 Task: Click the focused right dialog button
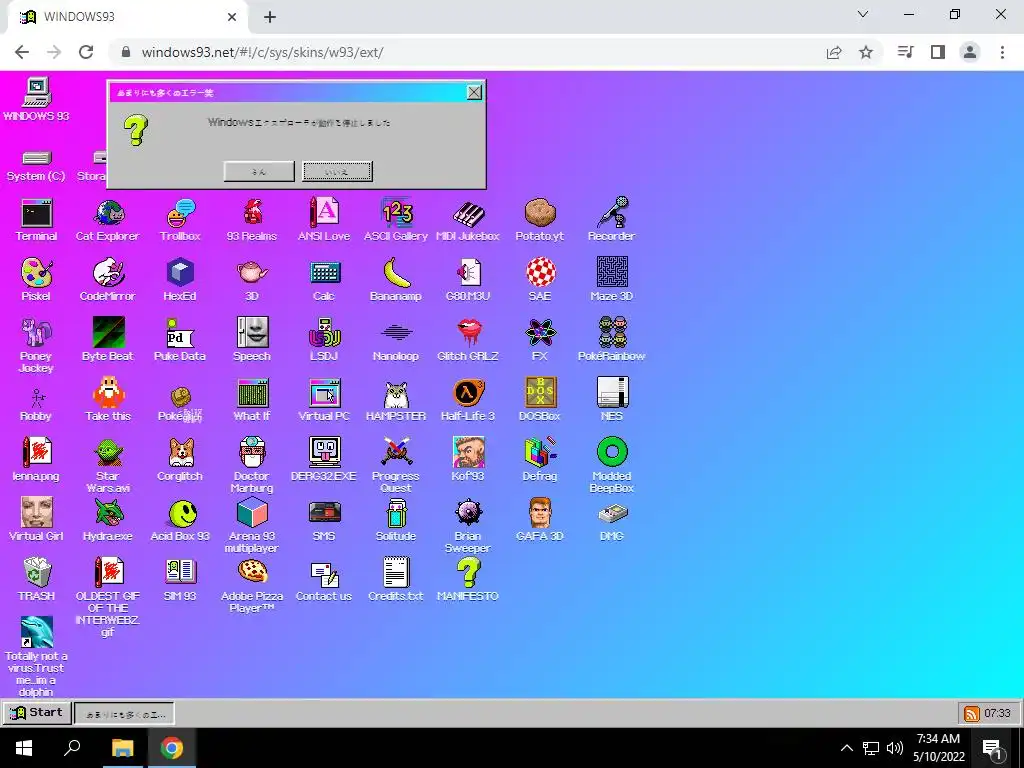[337, 171]
